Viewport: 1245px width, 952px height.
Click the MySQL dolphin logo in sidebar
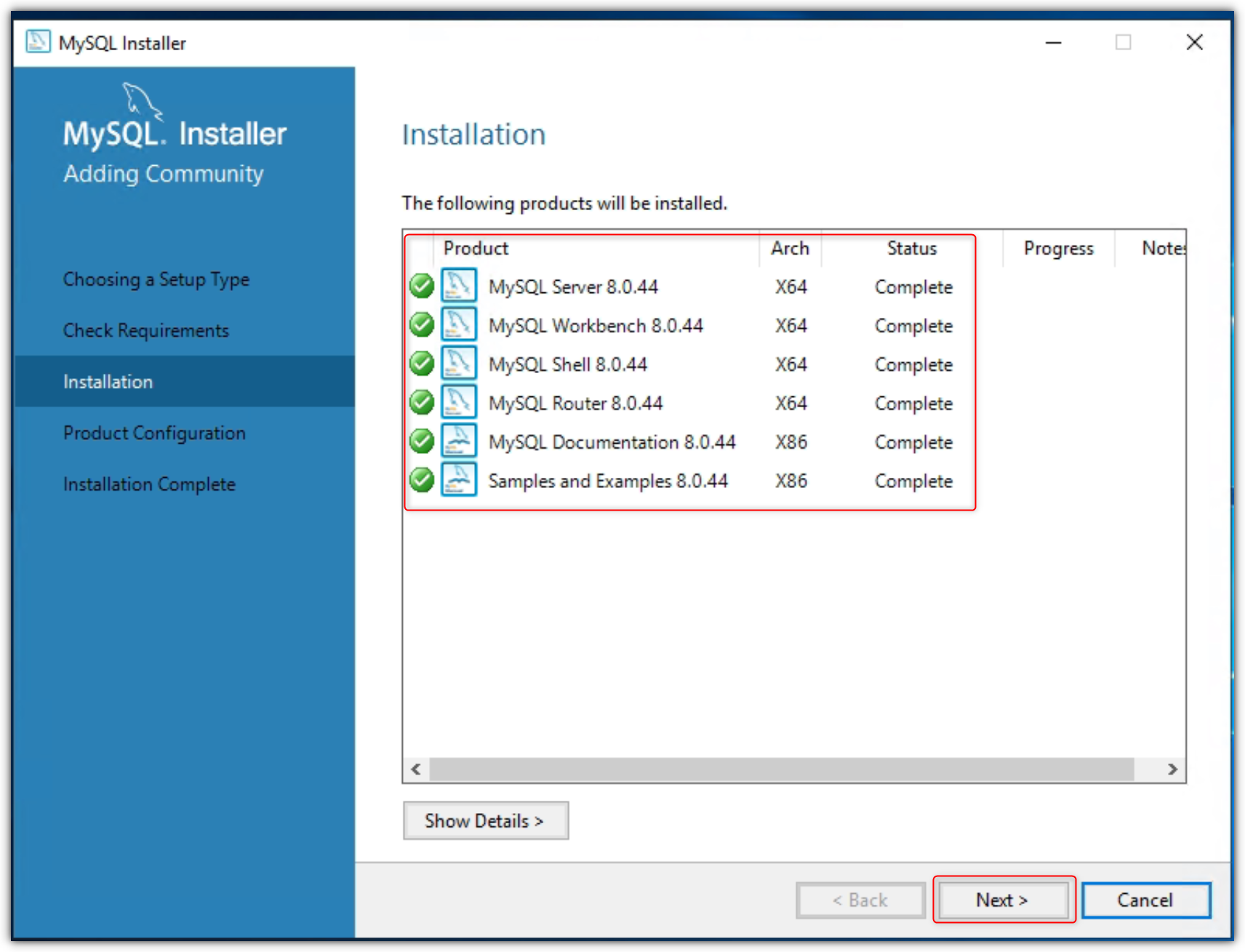(x=143, y=101)
